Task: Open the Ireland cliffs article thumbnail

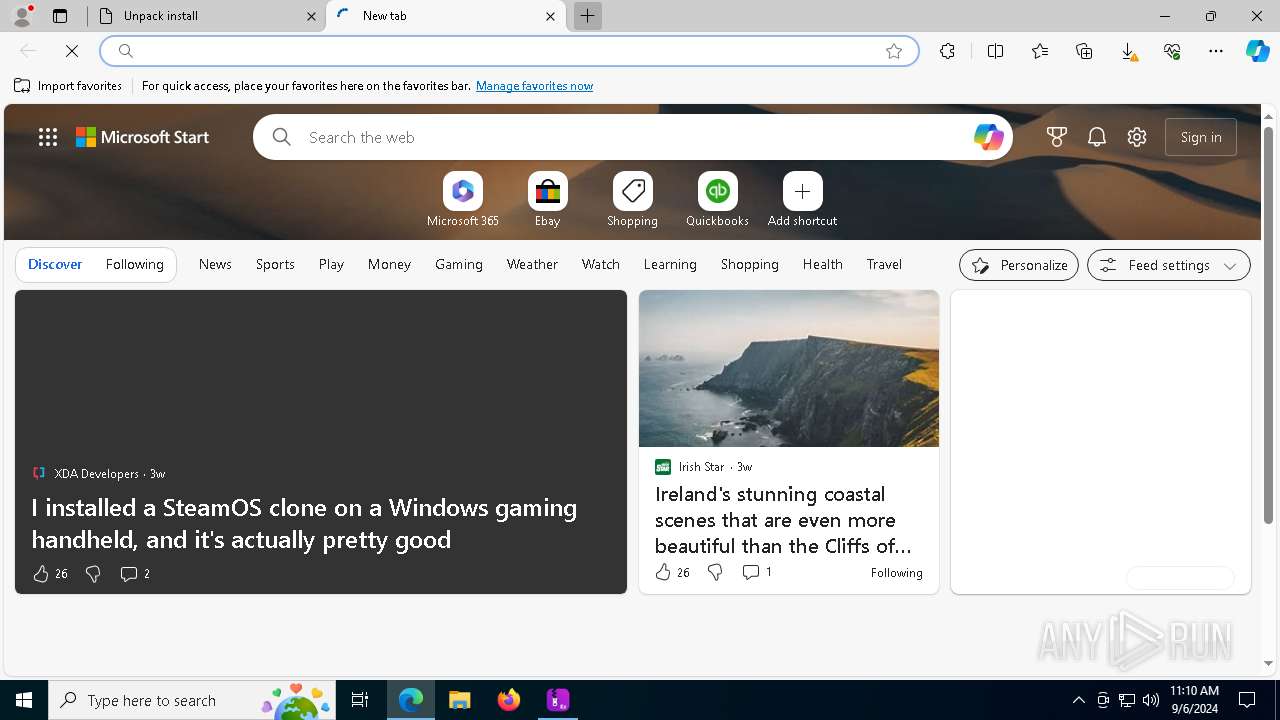Action: tap(789, 368)
